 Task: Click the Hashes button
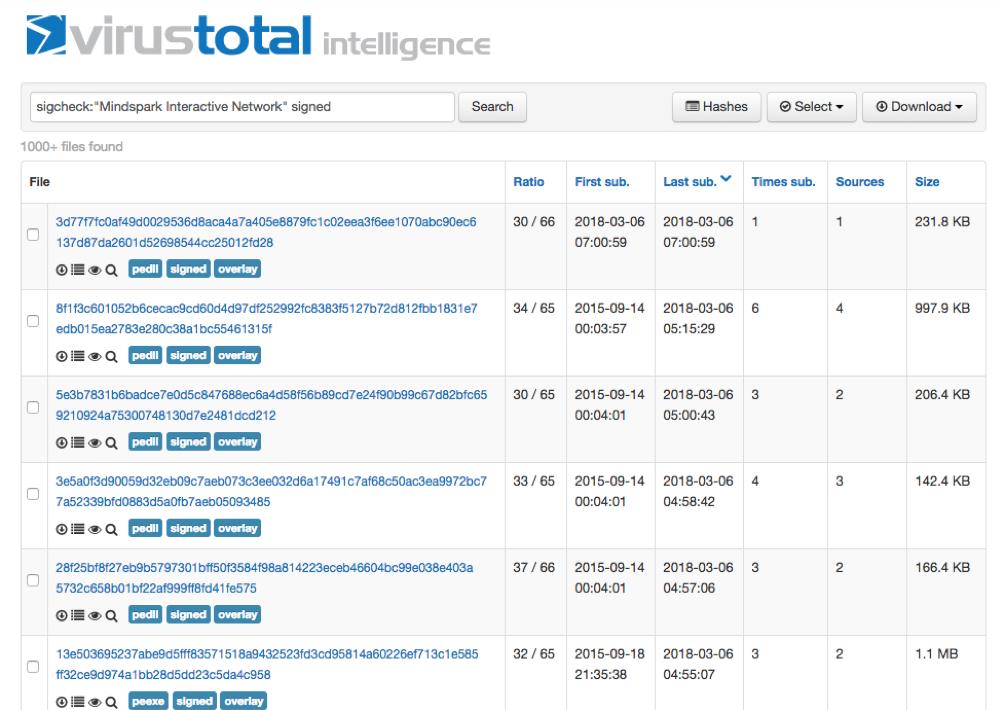pyautogui.click(x=716, y=107)
